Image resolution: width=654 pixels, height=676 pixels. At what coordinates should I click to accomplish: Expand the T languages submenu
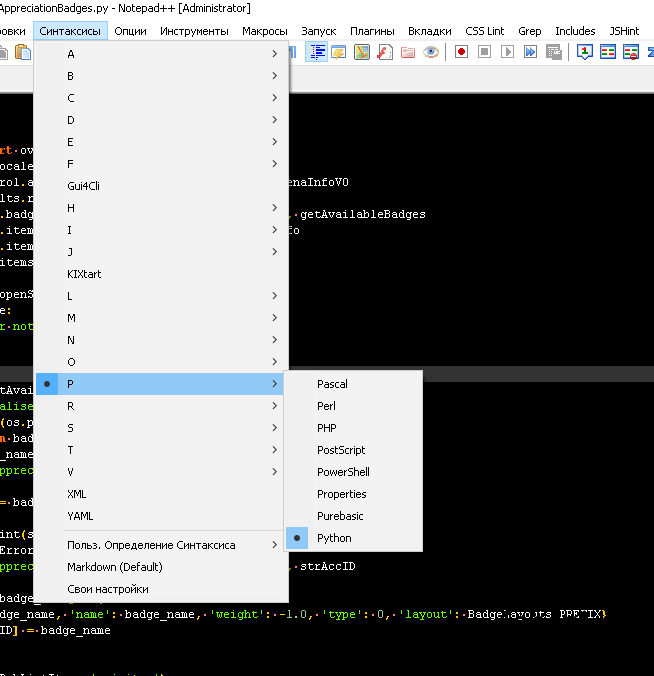pos(160,450)
